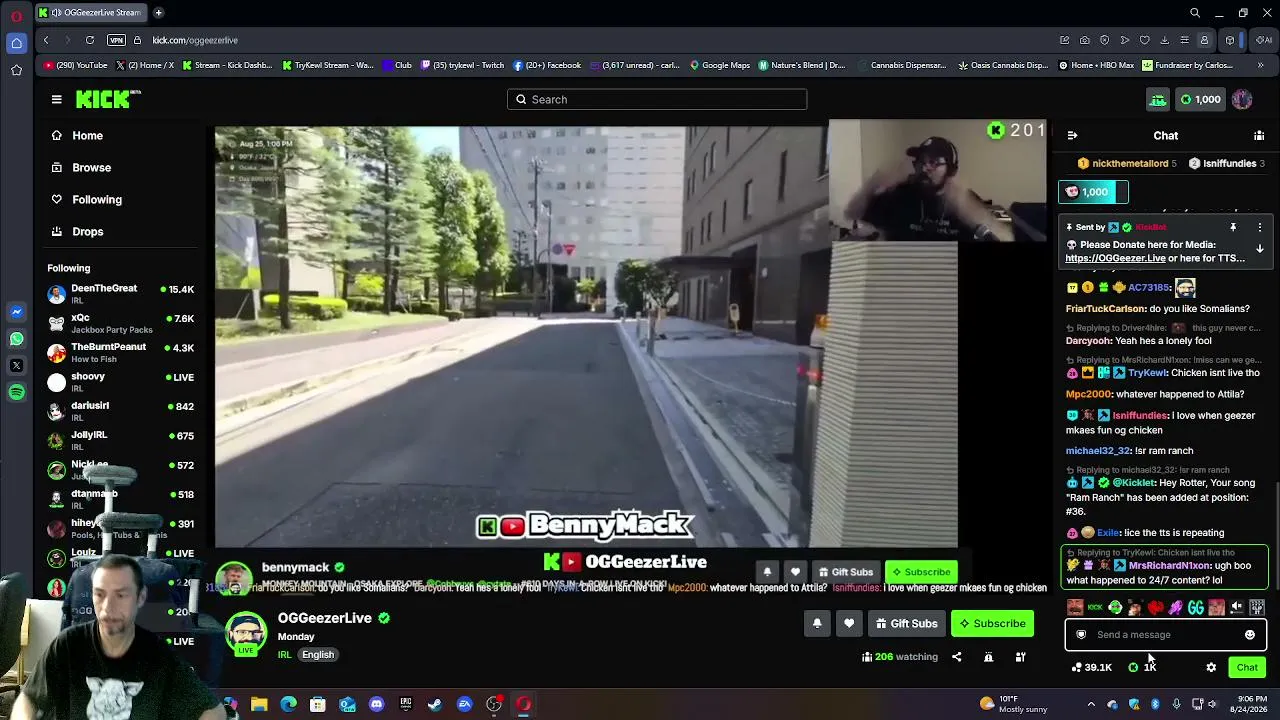The image size is (1280, 720).
Task: Insert the GG emote
Action: (x=1195, y=607)
